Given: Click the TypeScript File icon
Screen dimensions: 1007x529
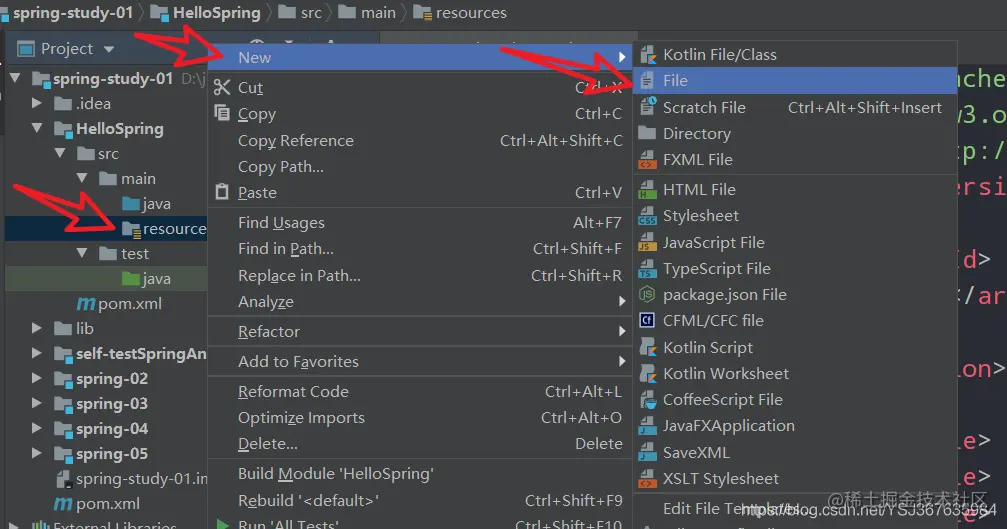Looking at the screenshot, I should pos(647,269).
